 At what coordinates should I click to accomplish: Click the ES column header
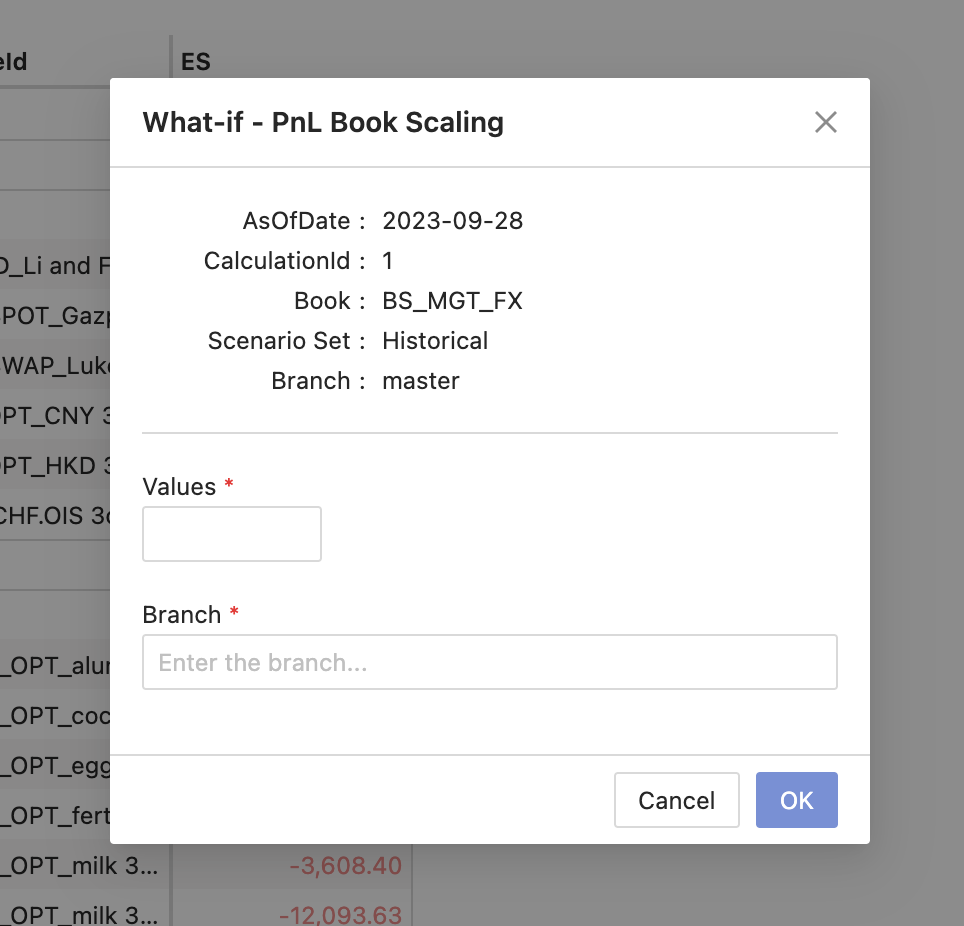pyautogui.click(x=194, y=62)
